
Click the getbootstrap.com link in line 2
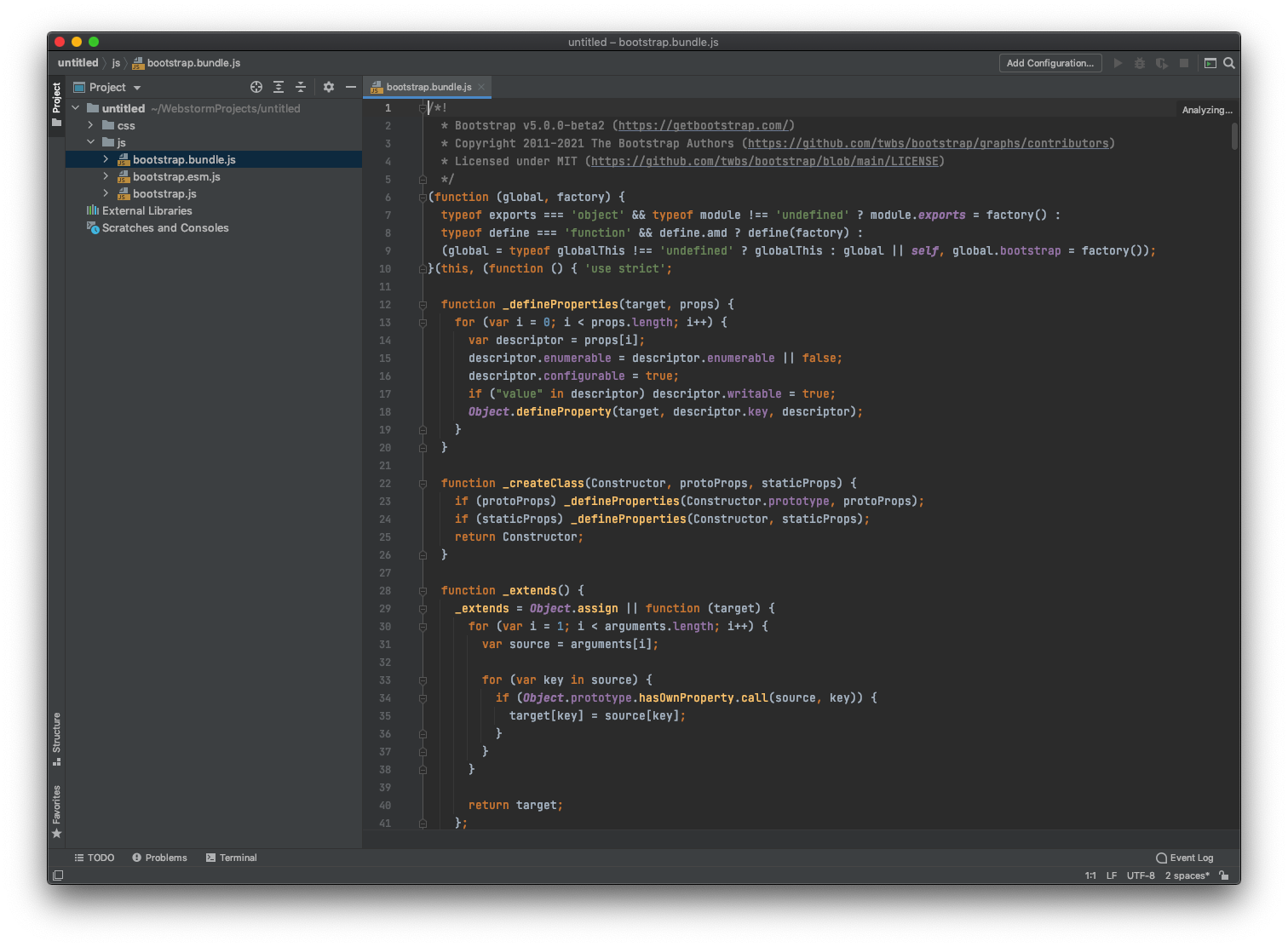[x=704, y=126]
